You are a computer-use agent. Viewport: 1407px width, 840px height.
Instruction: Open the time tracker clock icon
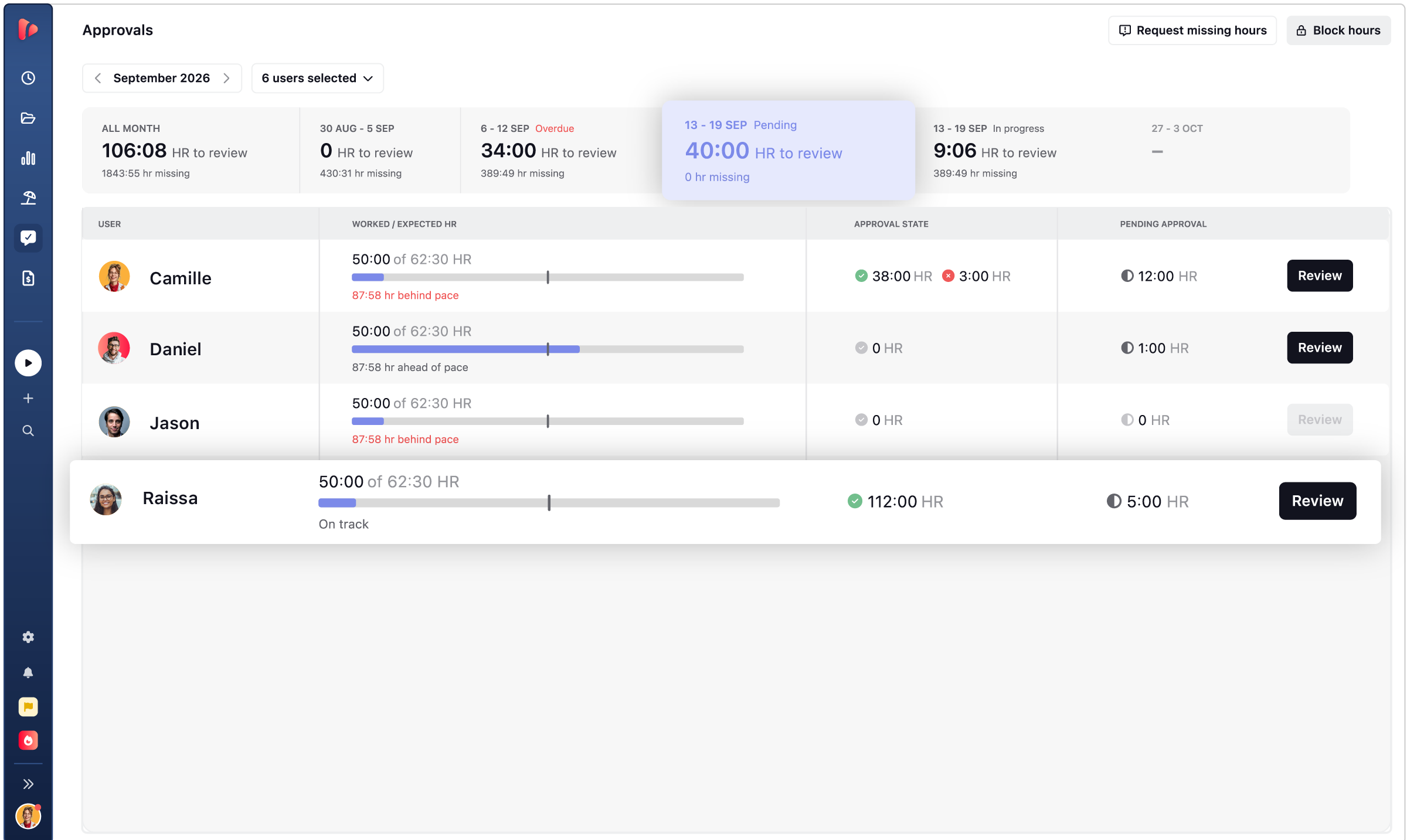click(x=28, y=78)
